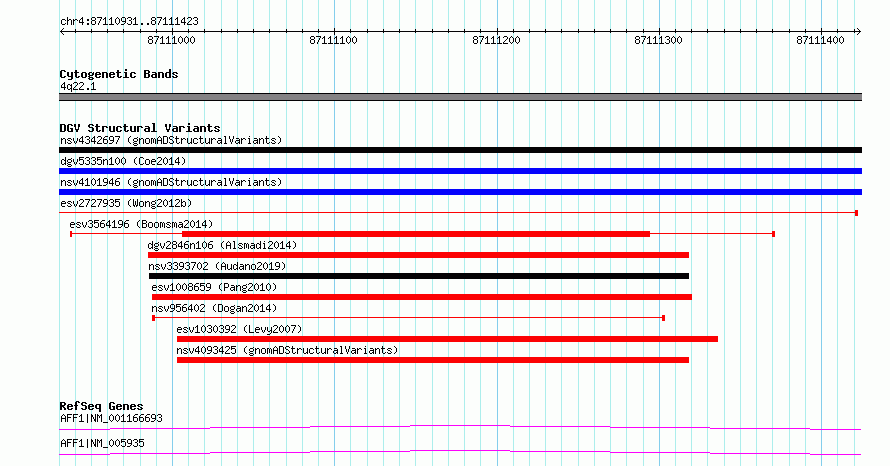890x466 pixels.
Task: Click the gray 4q22.1 cytogenetic band bar
Action: pyautogui.click(x=460, y=97)
